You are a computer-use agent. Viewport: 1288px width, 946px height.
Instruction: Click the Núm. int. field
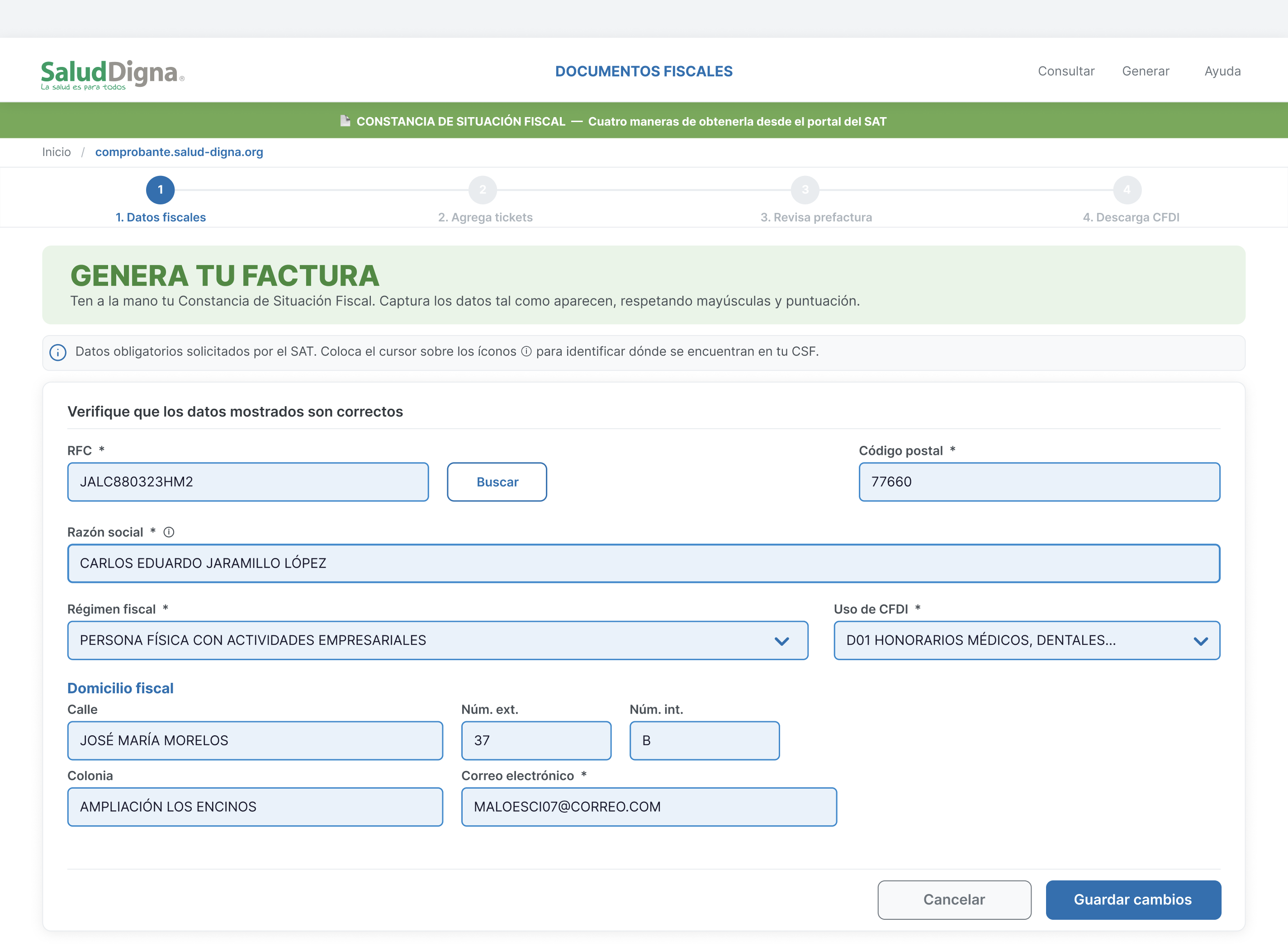point(705,741)
